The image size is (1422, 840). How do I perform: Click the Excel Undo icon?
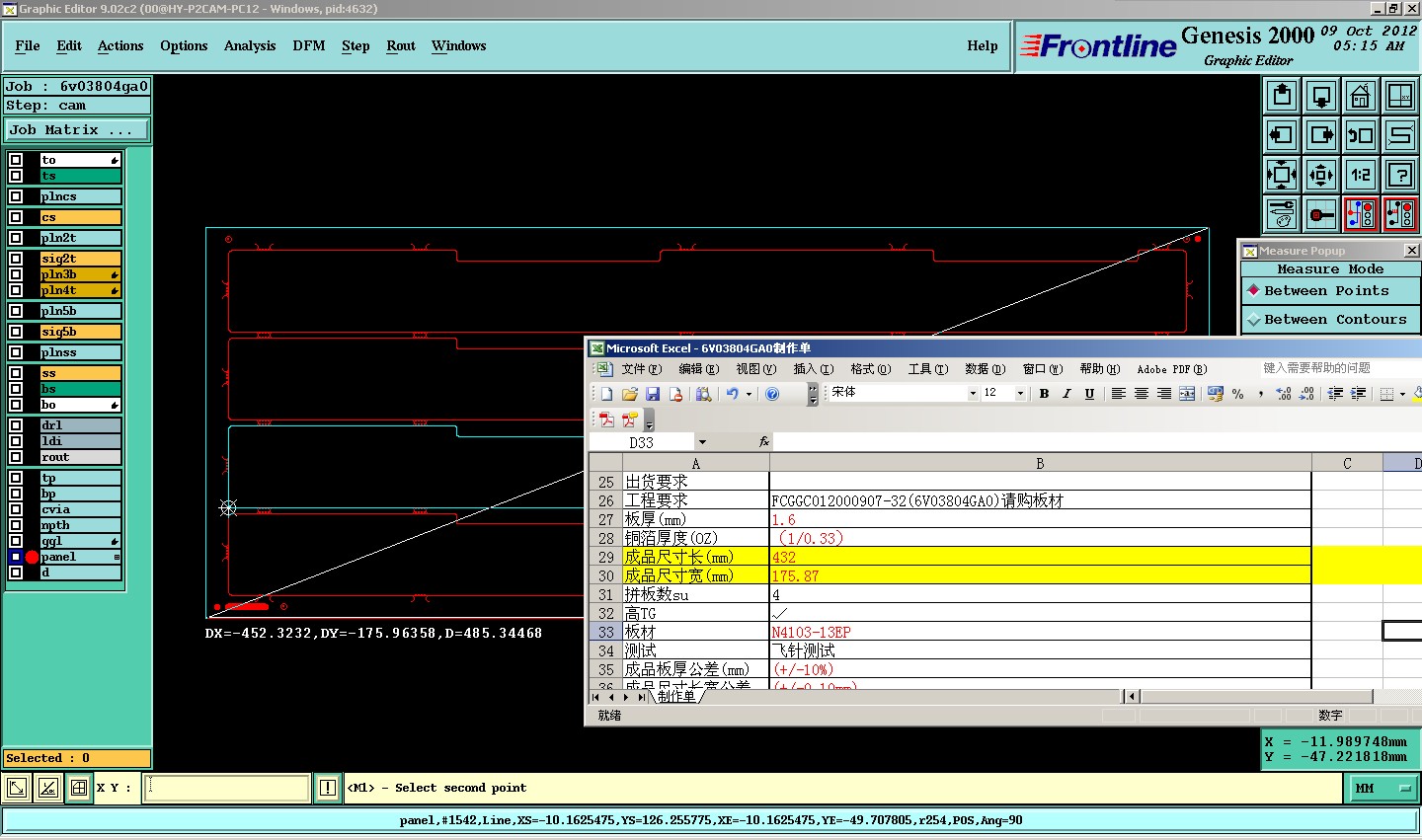click(x=732, y=394)
